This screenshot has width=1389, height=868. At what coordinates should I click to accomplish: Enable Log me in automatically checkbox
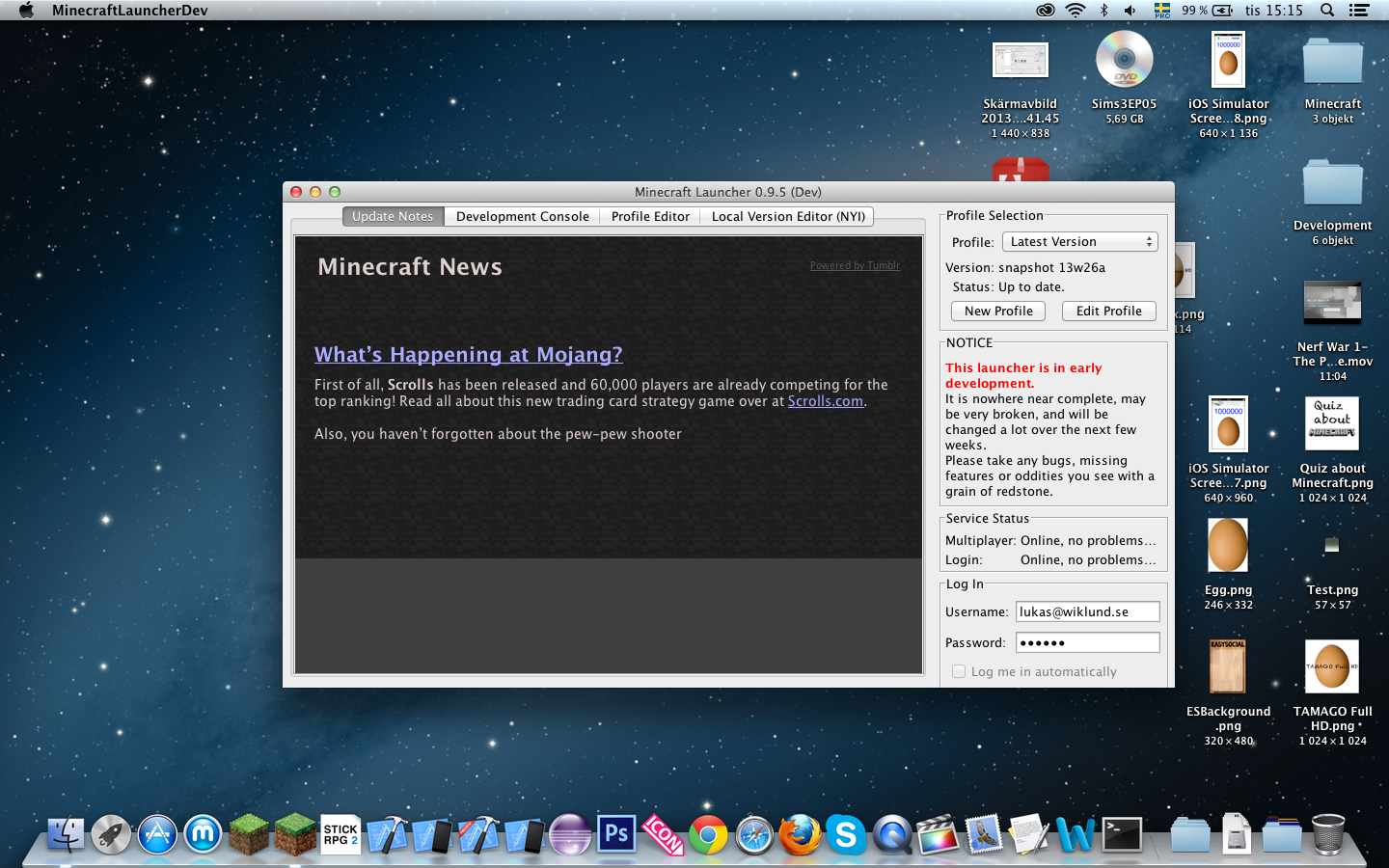959,671
